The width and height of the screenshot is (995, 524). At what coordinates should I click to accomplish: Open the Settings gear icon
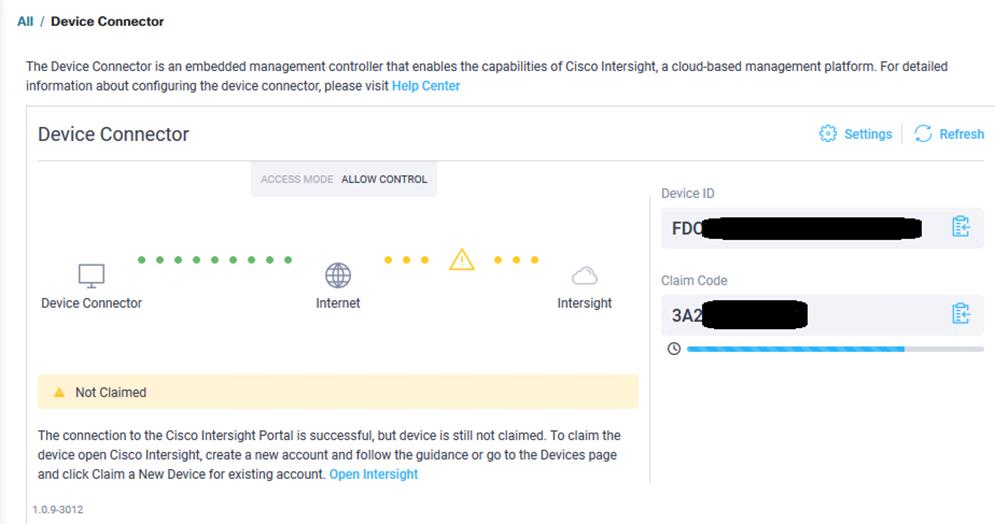click(827, 133)
